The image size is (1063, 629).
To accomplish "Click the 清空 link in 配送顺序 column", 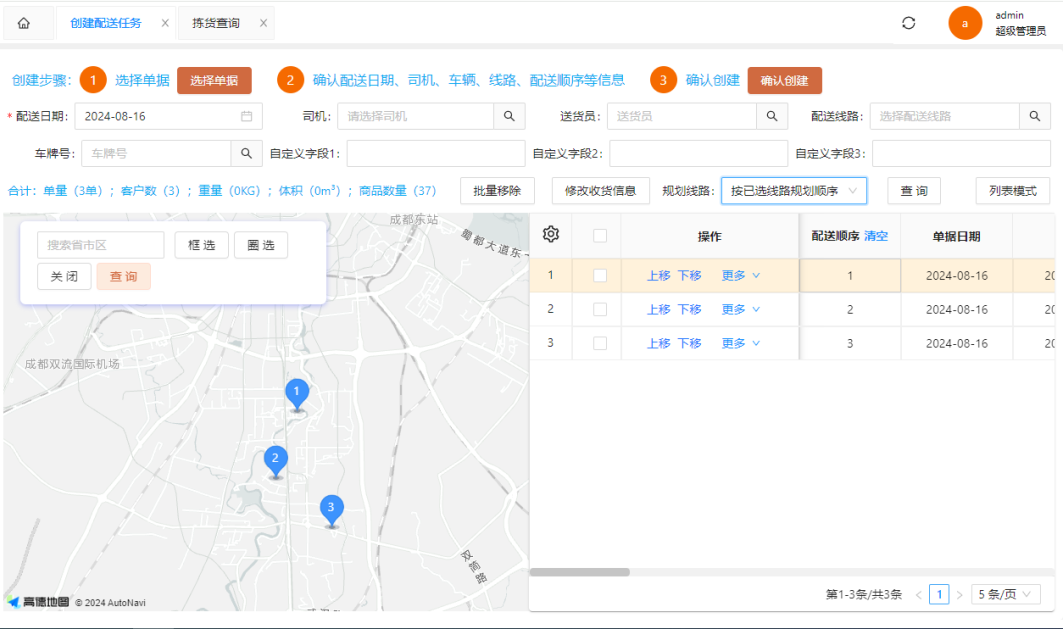I will coord(874,235).
